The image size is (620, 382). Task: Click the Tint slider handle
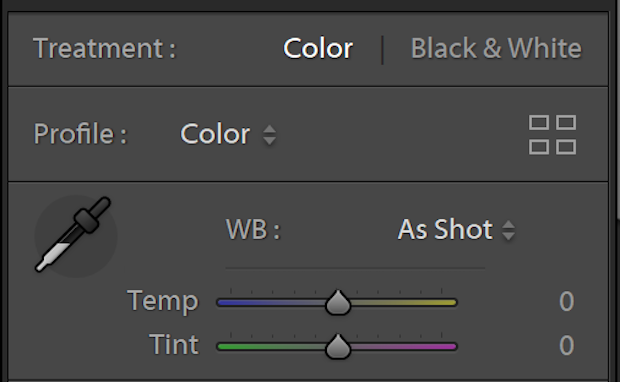pyautogui.click(x=338, y=346)
